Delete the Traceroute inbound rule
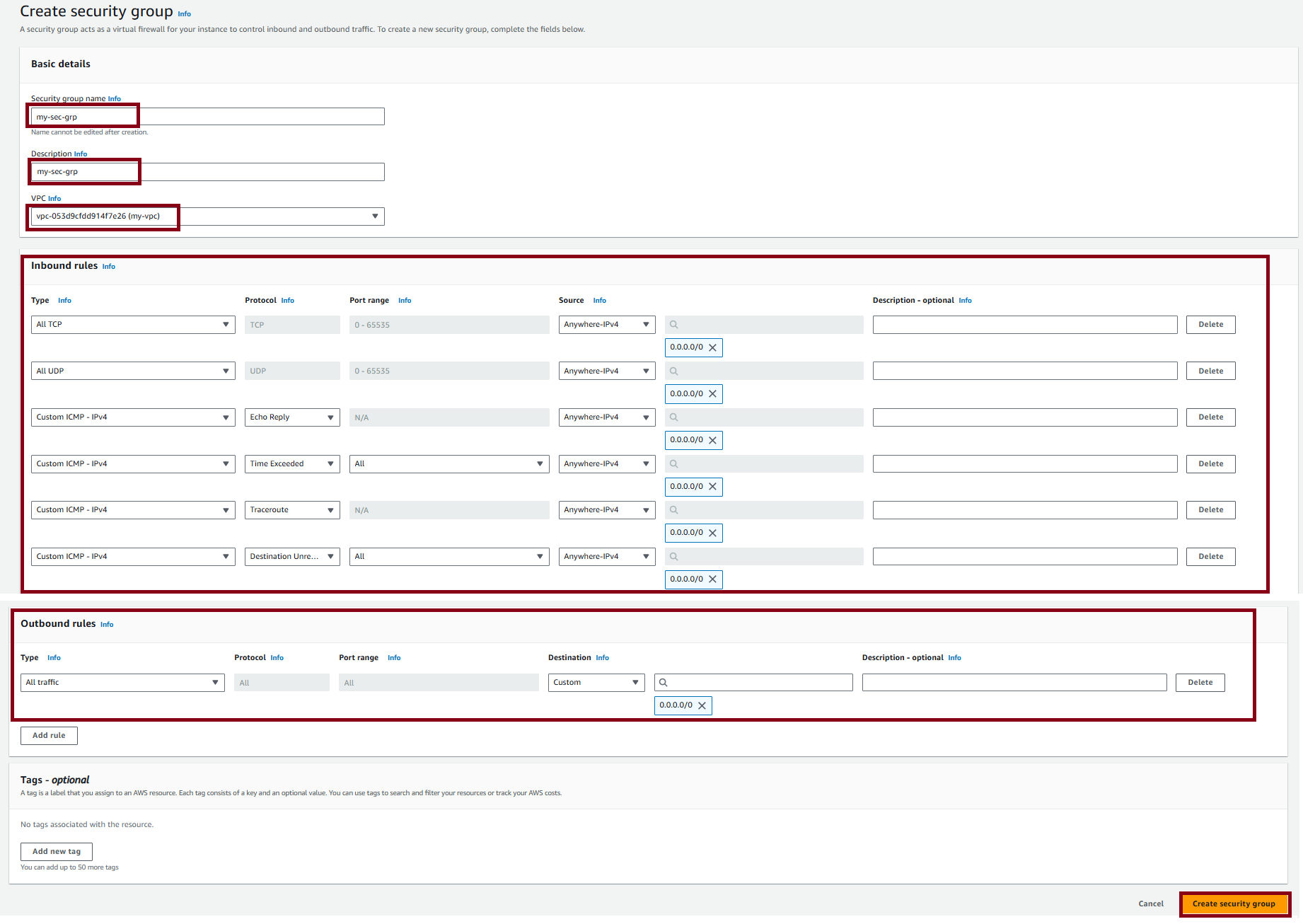The height and width of the screenshot is (924, 1303). click(x=1210, y=510)
